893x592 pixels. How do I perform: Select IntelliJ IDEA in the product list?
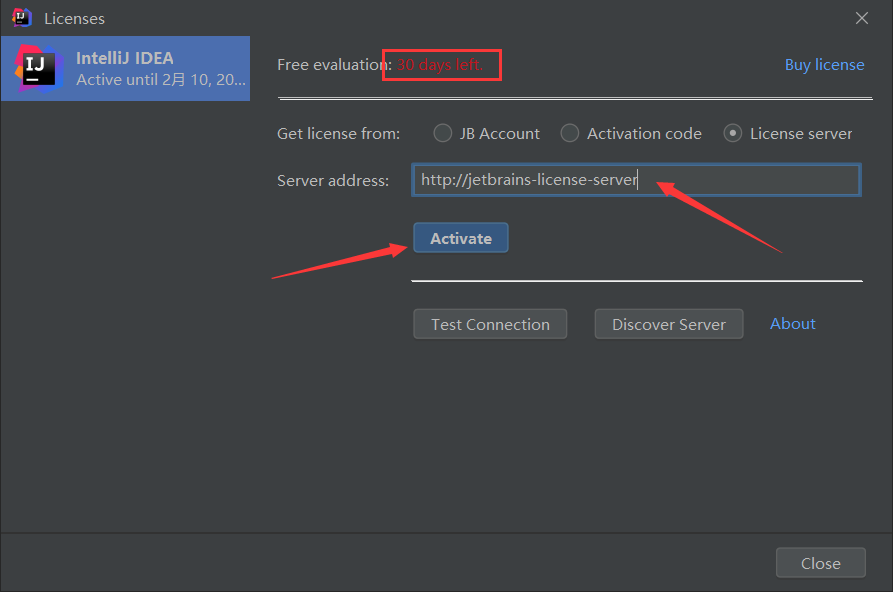tap(125, 68)
